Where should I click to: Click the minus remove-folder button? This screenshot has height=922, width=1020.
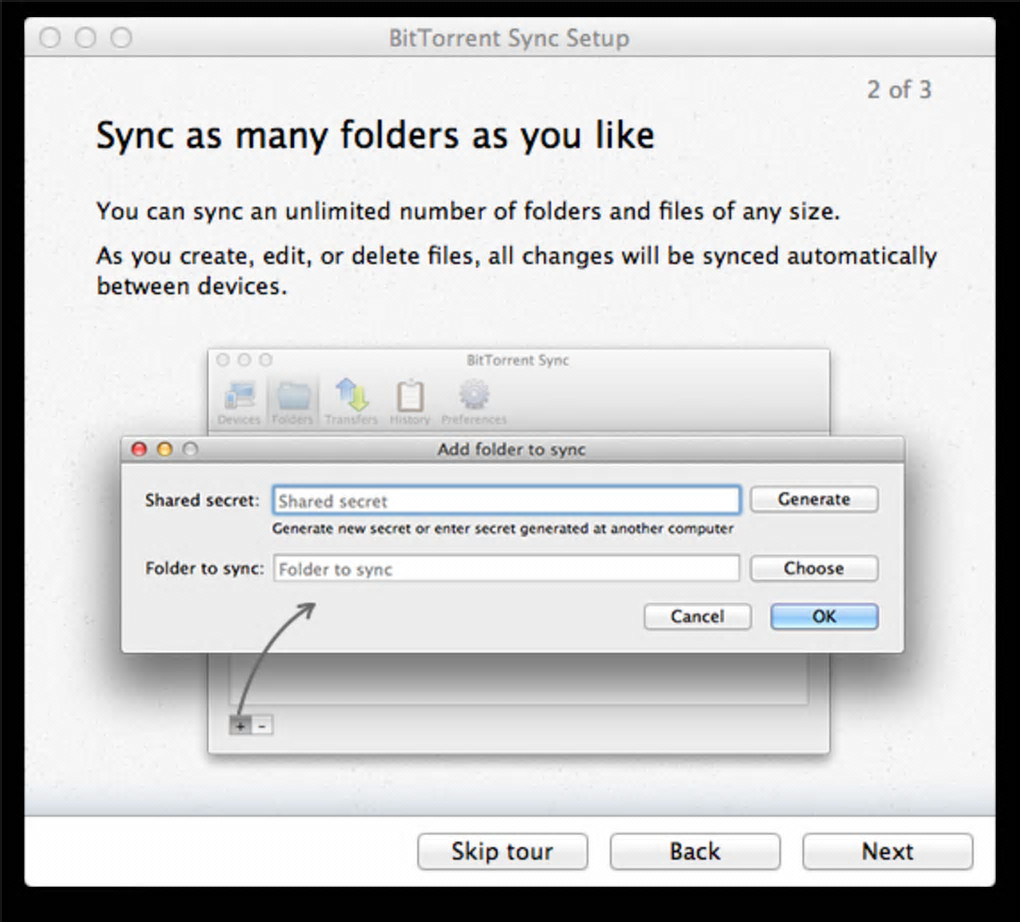(262, 725)
